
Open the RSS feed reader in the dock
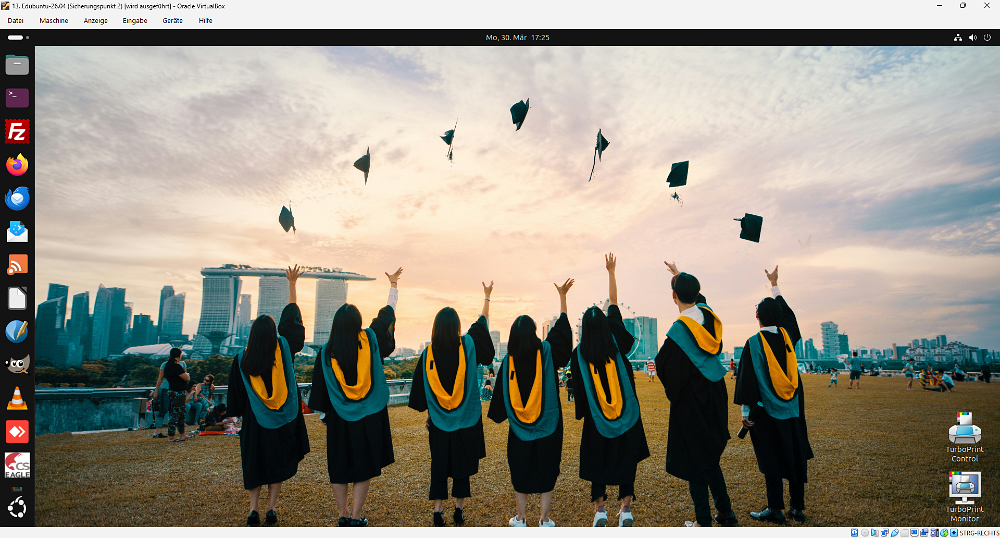point(17,265)
